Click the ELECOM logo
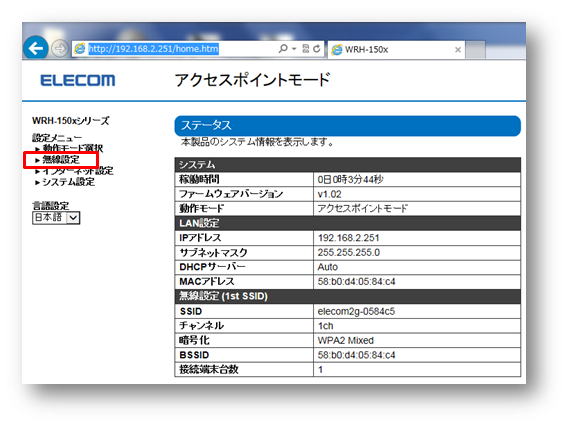The width and height of the screenshot is (568, 426). pyautogui.click(x=78, y=80)
